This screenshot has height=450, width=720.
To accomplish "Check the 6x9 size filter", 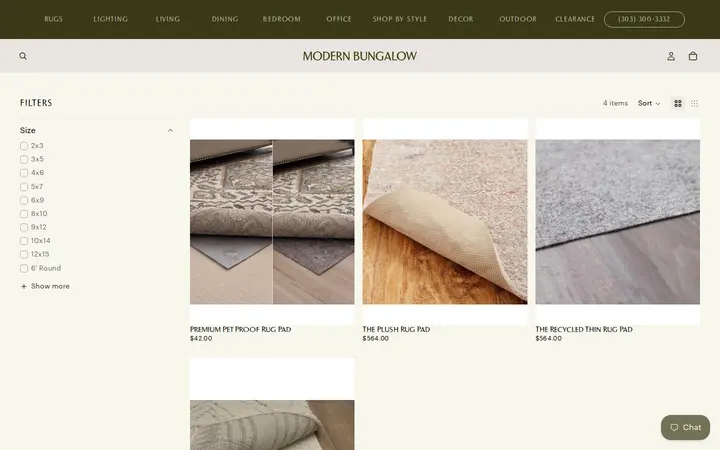I will (24, 200).
